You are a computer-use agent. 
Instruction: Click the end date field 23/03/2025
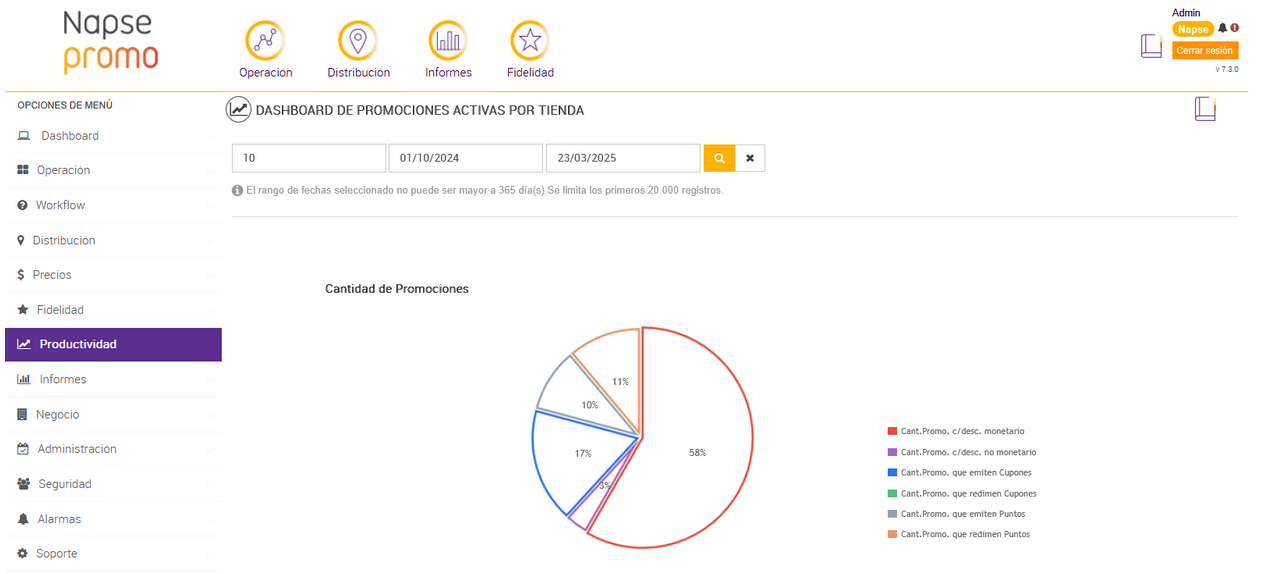click(622, 158)
